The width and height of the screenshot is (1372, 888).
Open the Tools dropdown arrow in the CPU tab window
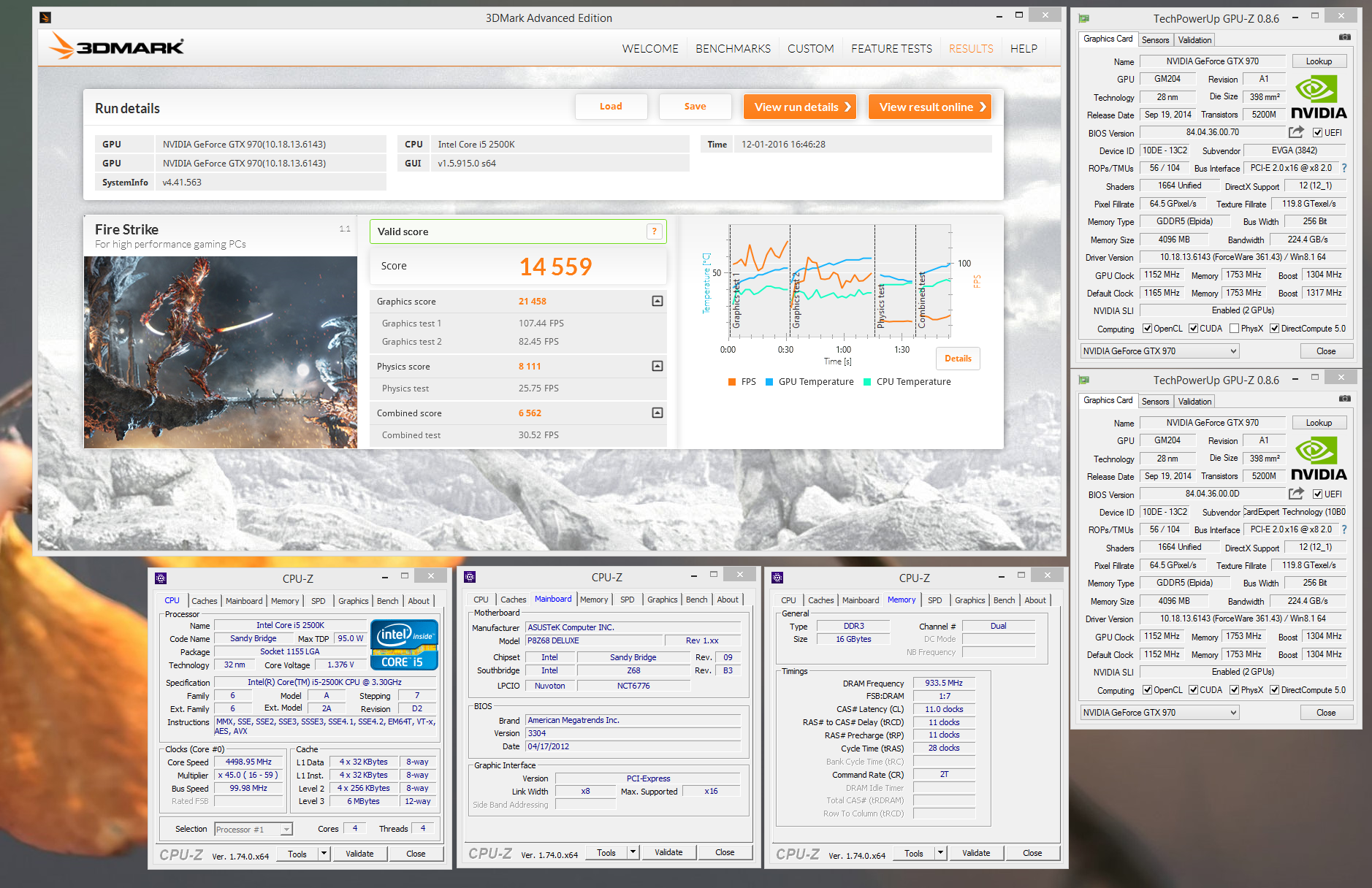(x=324, y=854)
